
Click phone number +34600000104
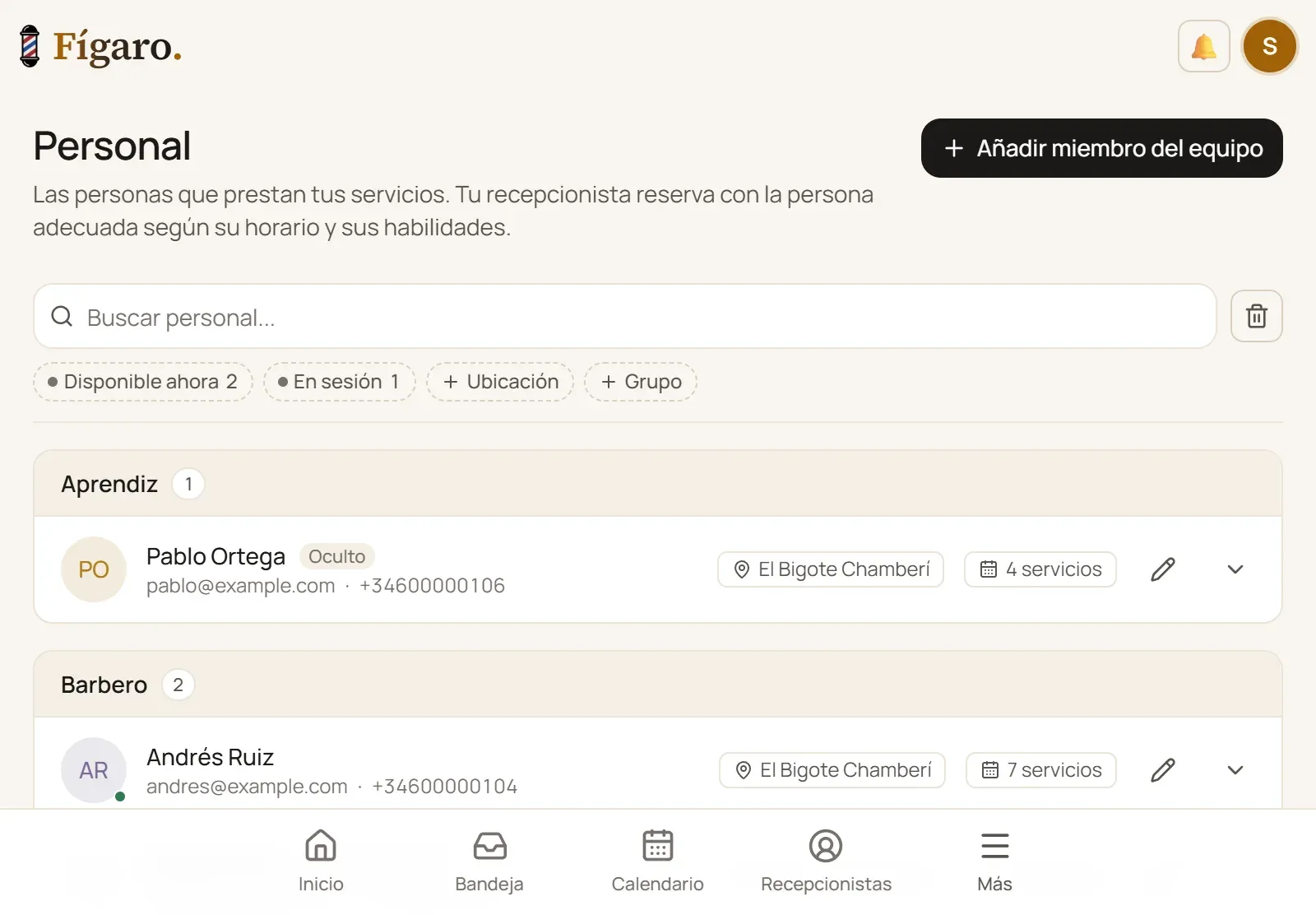444,787
